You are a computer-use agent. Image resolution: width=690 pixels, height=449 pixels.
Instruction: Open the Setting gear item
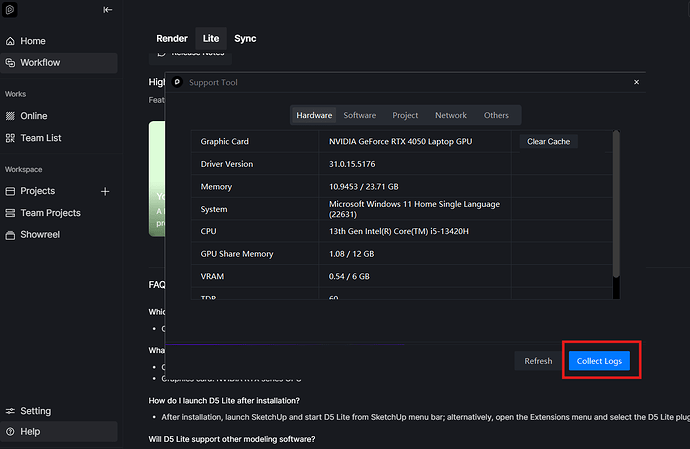[35, 411]
